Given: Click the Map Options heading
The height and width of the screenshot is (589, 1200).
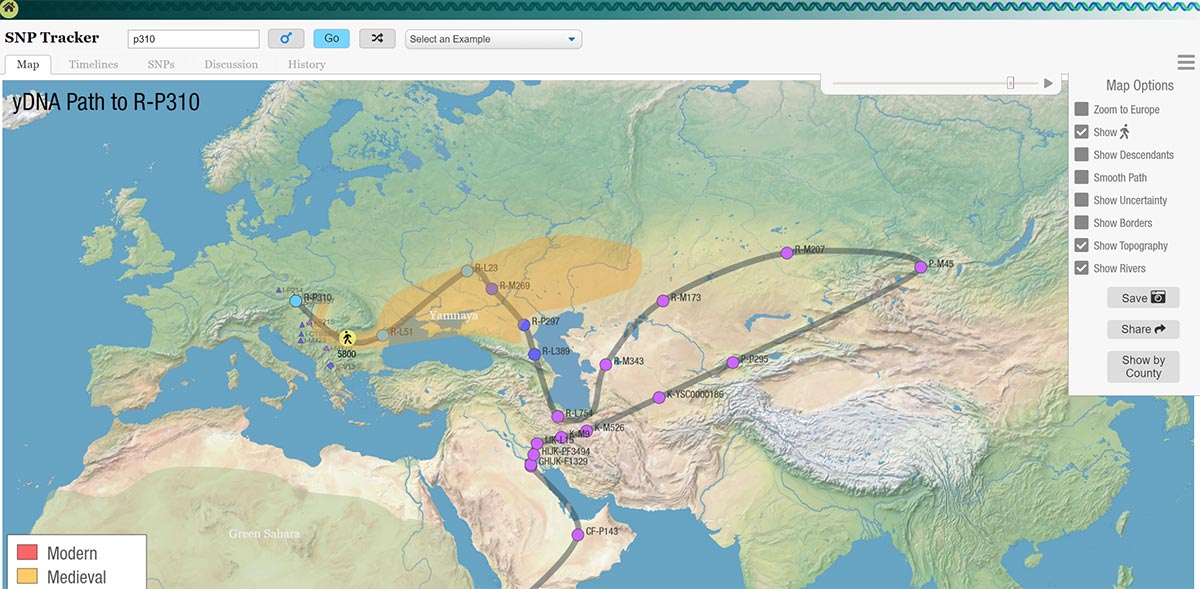Looking at the screenshot, I should click(1139, 86).
